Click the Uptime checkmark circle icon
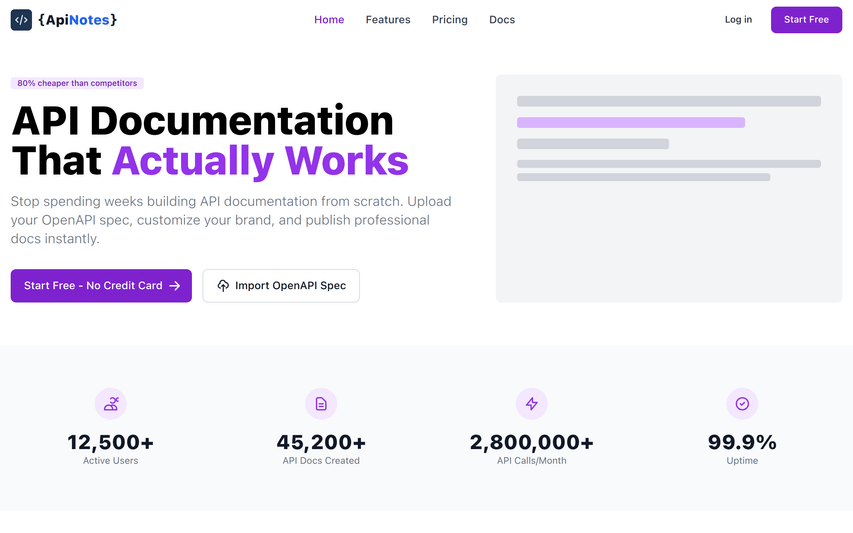The image size is (853, 533). click(742, 404)
